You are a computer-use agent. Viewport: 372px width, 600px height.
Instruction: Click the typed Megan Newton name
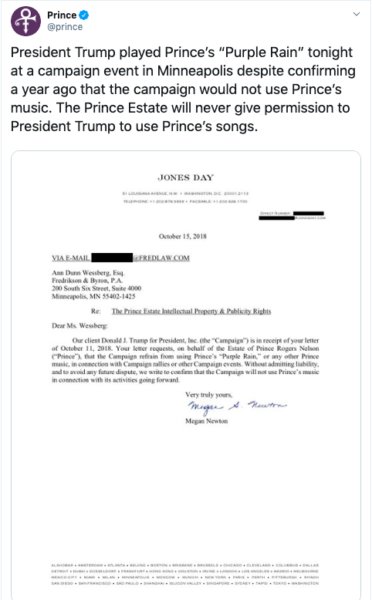tap(207, 421)
